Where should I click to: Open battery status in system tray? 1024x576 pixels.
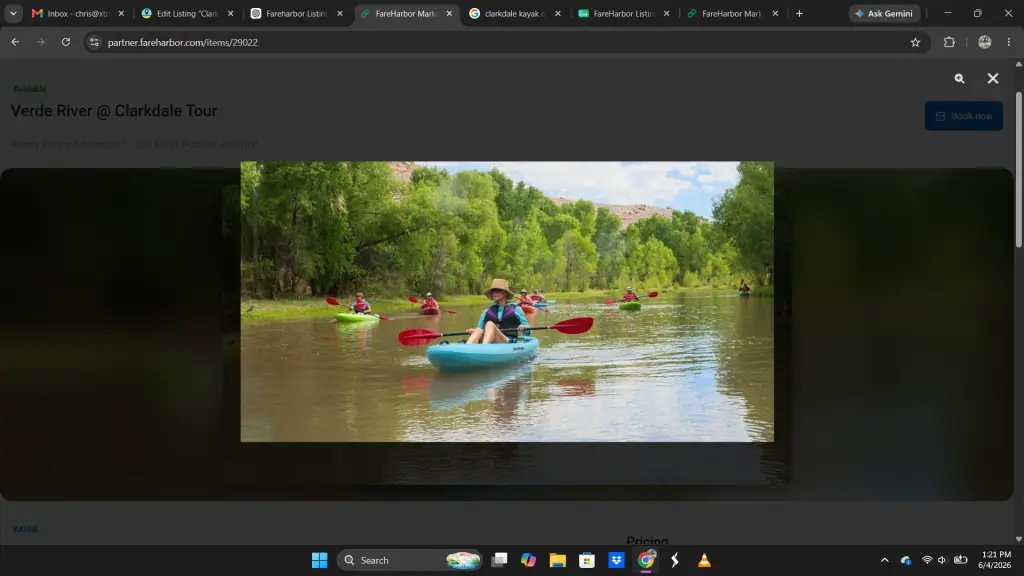point(961,560)
